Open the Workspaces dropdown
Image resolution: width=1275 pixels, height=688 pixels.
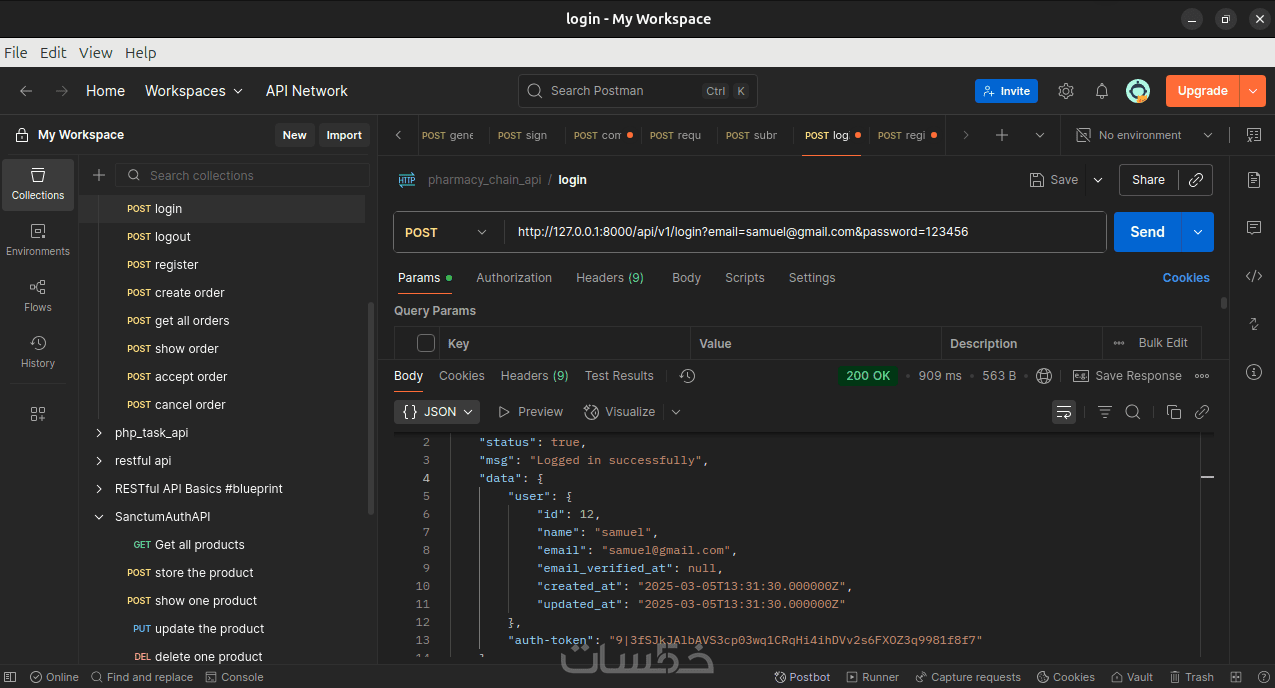point(194,91)
